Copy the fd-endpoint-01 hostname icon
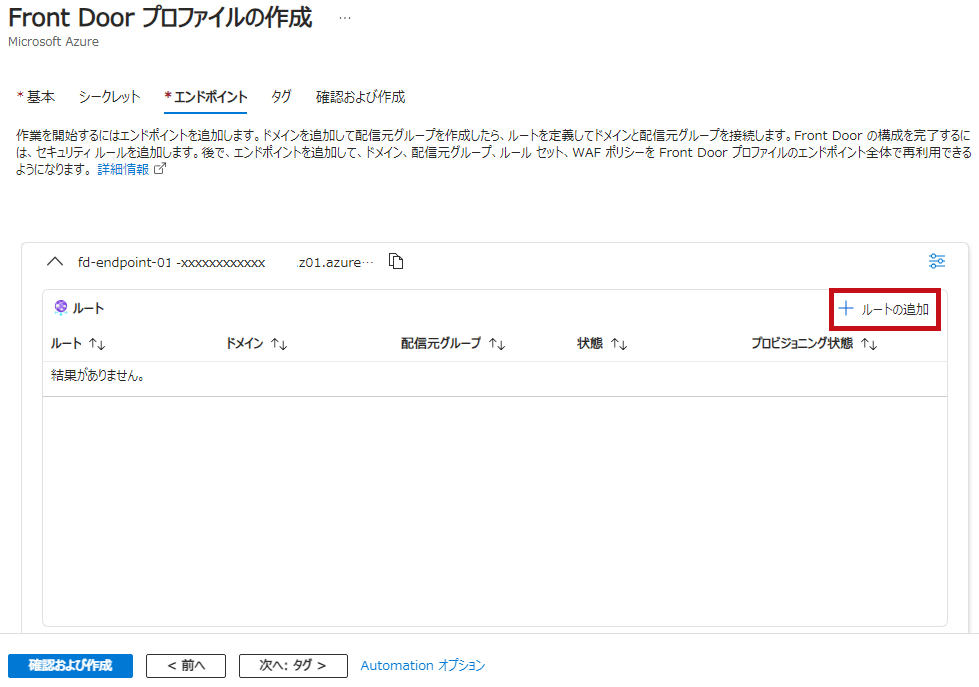The width and height of the screenshot is (979, 687). tap(396, 261)
